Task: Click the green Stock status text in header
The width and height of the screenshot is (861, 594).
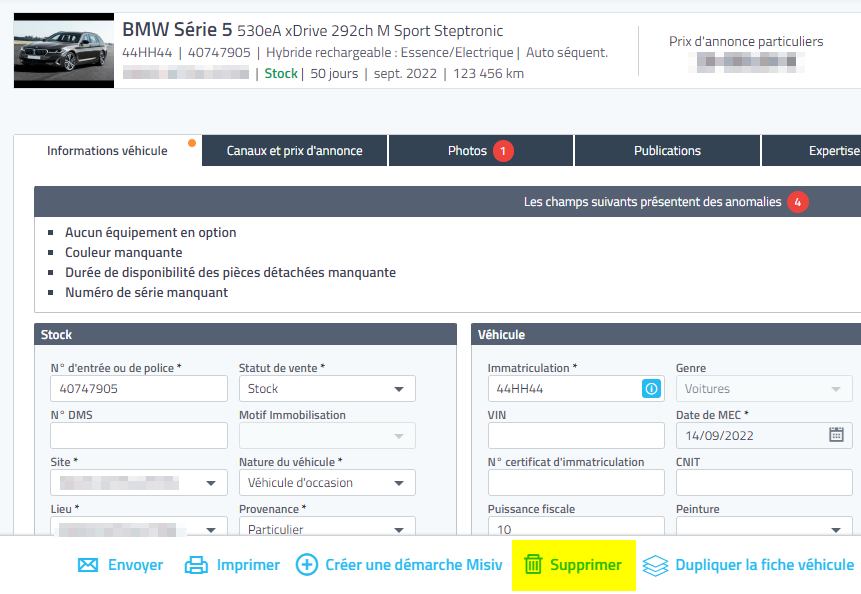Action: click(x=281, y=74)
